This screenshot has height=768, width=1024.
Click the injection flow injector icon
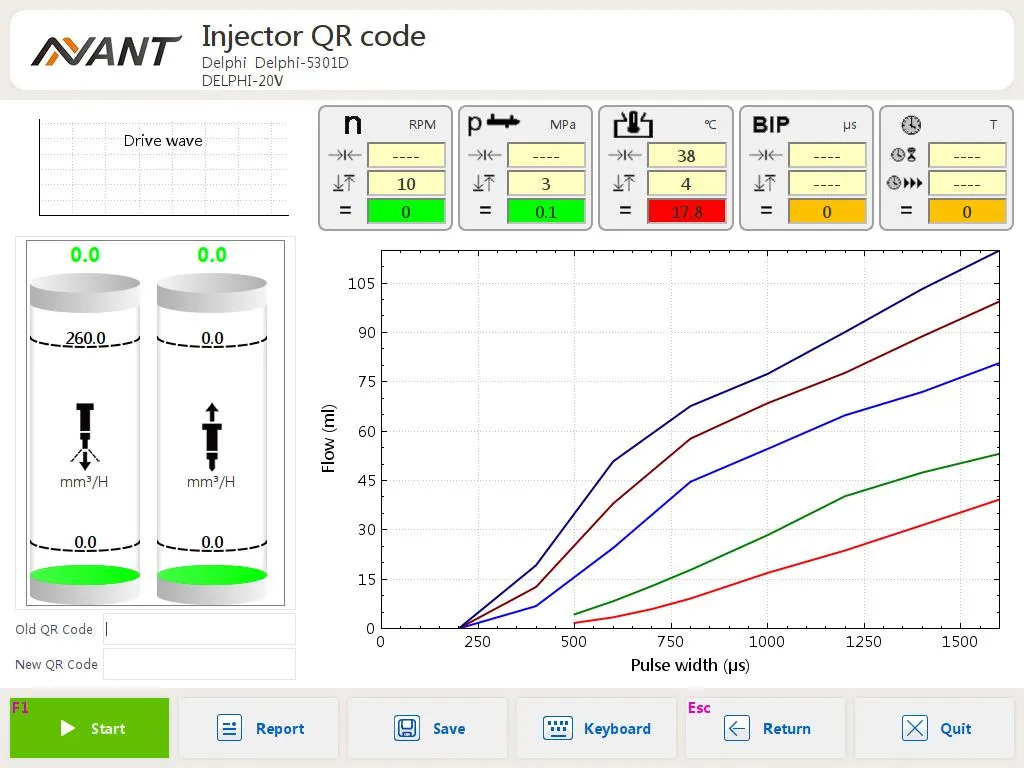(x=85, y=436)
